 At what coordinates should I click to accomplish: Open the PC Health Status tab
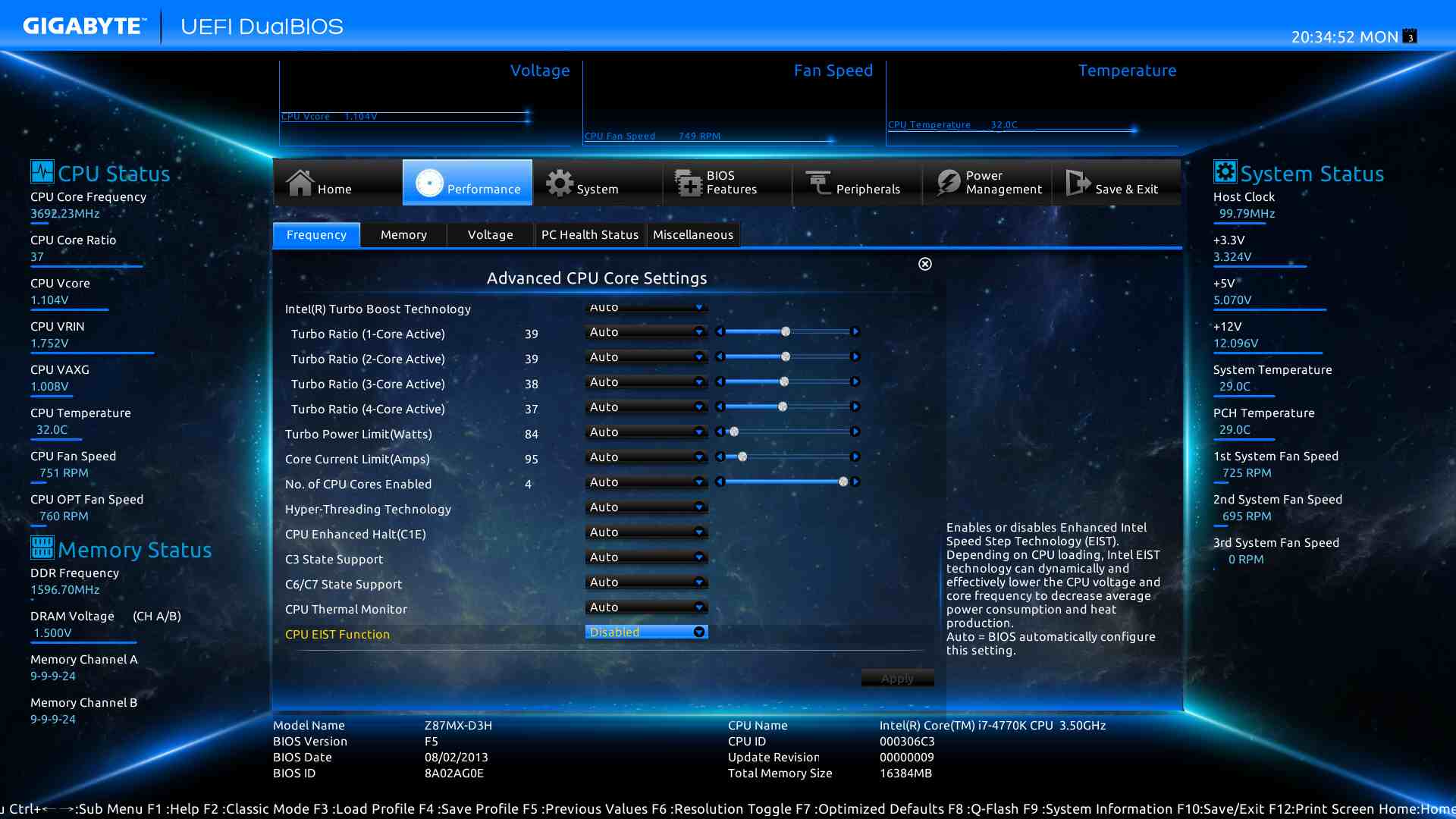[x=589, y=235]
